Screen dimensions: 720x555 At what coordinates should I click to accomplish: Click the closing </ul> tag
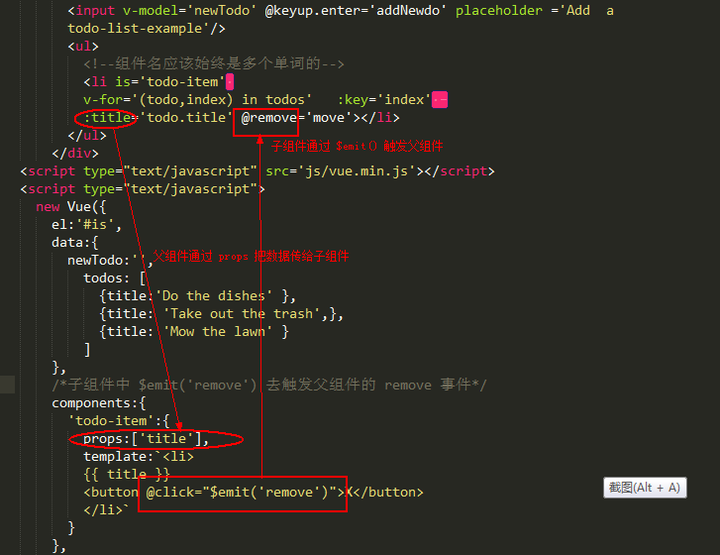tap(87, 135)
